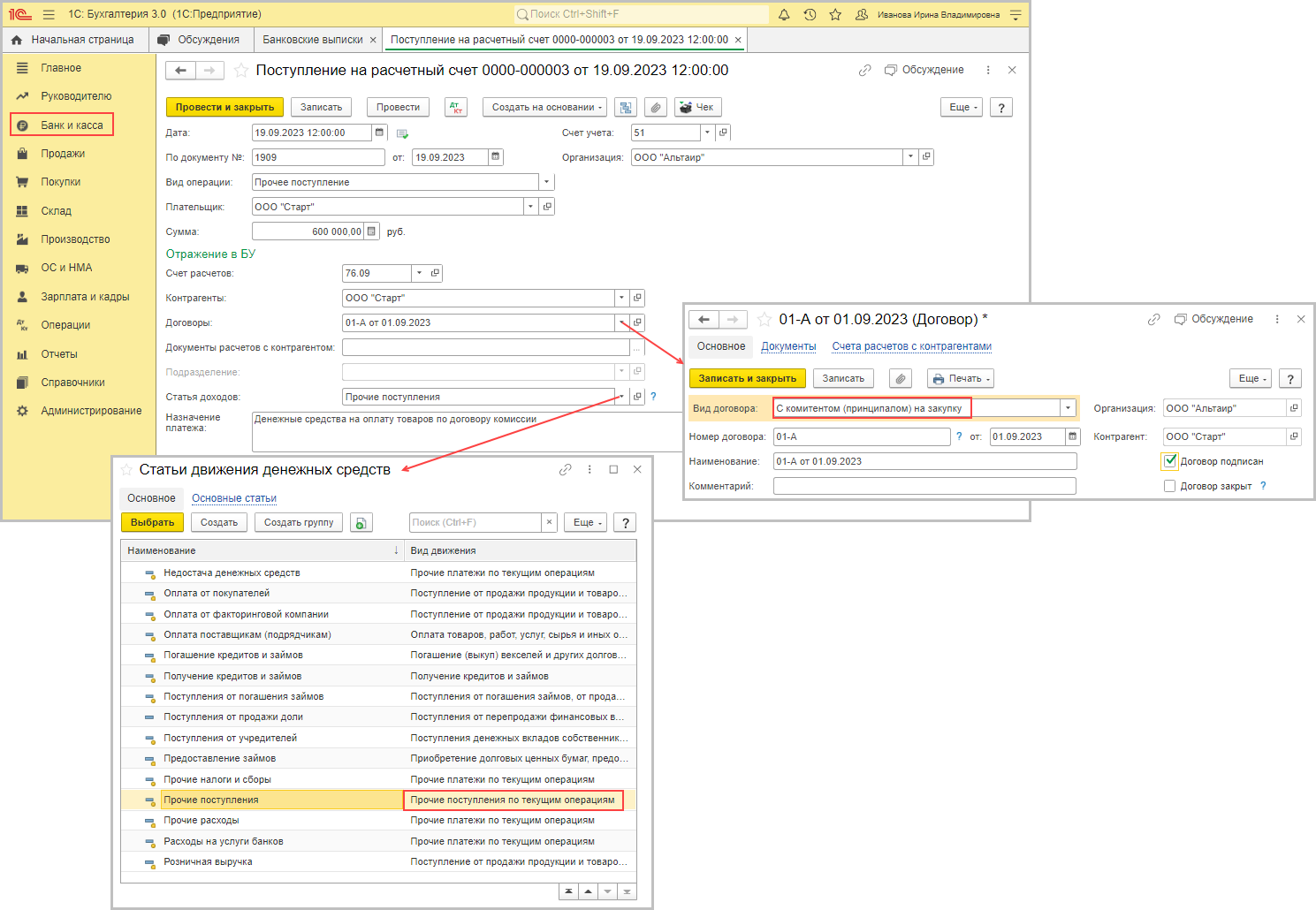
Task: Open the document structure icon next to Создать на основании
Action: tap(626, 107)
